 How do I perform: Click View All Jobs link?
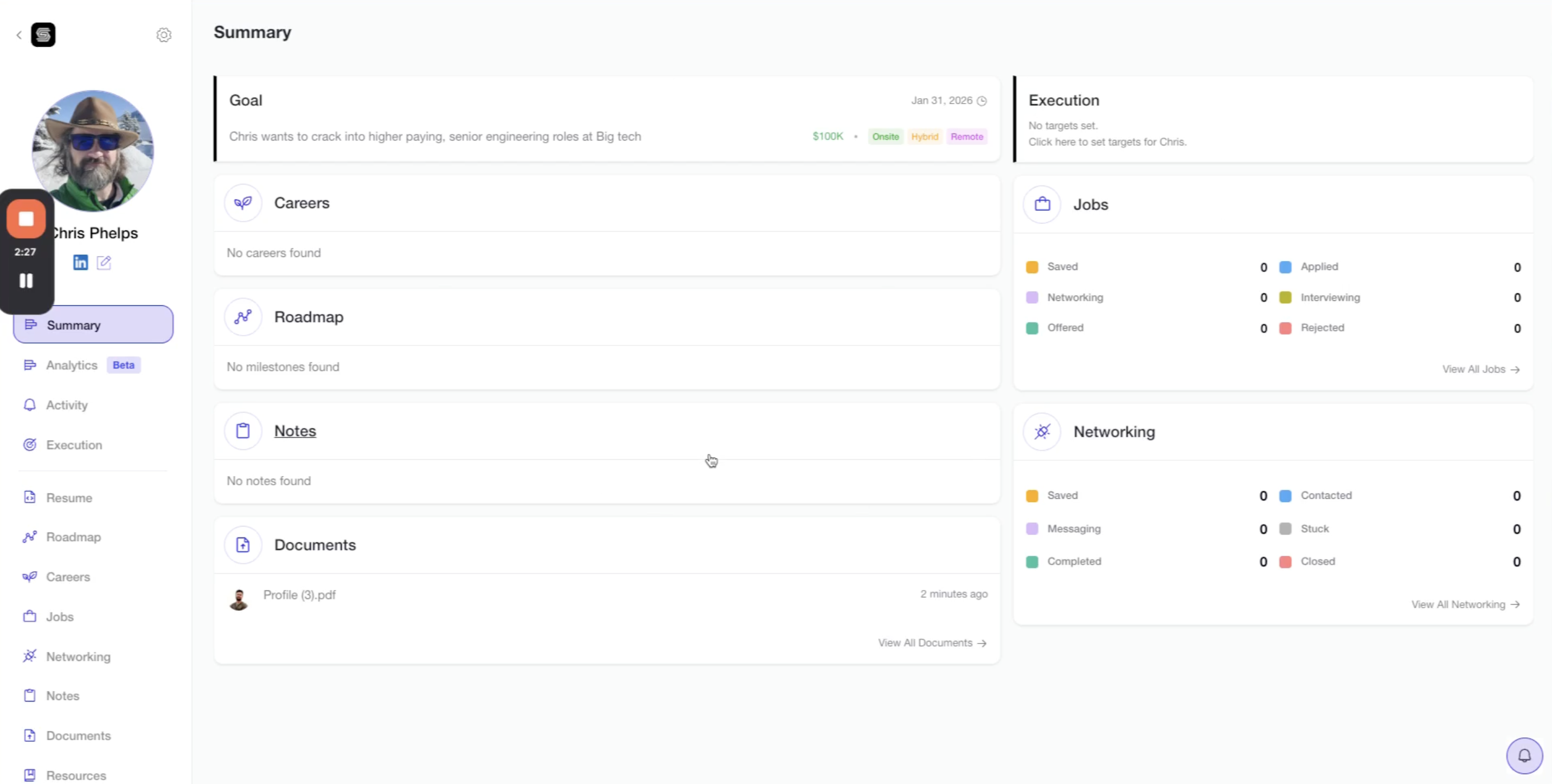point(1480,369)
